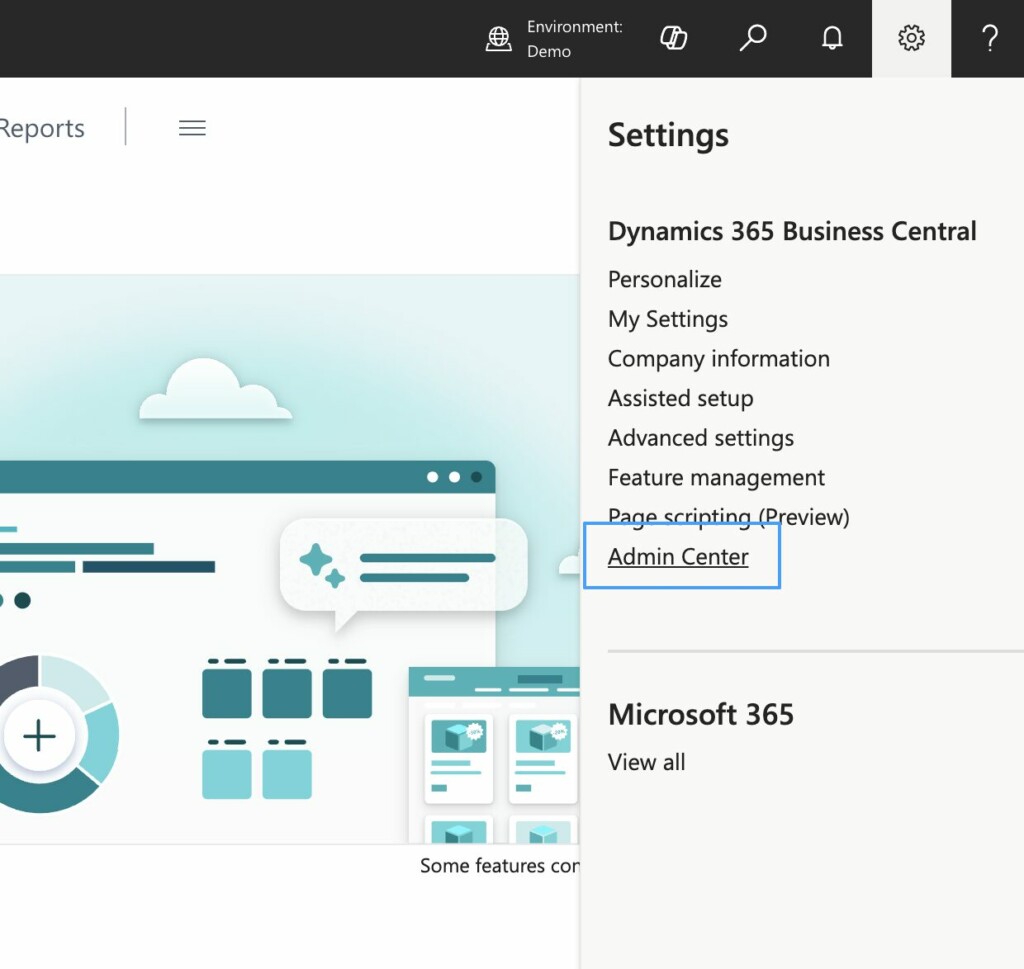
Task: Start Page scripting (Preview)
Action: [728, 517]
